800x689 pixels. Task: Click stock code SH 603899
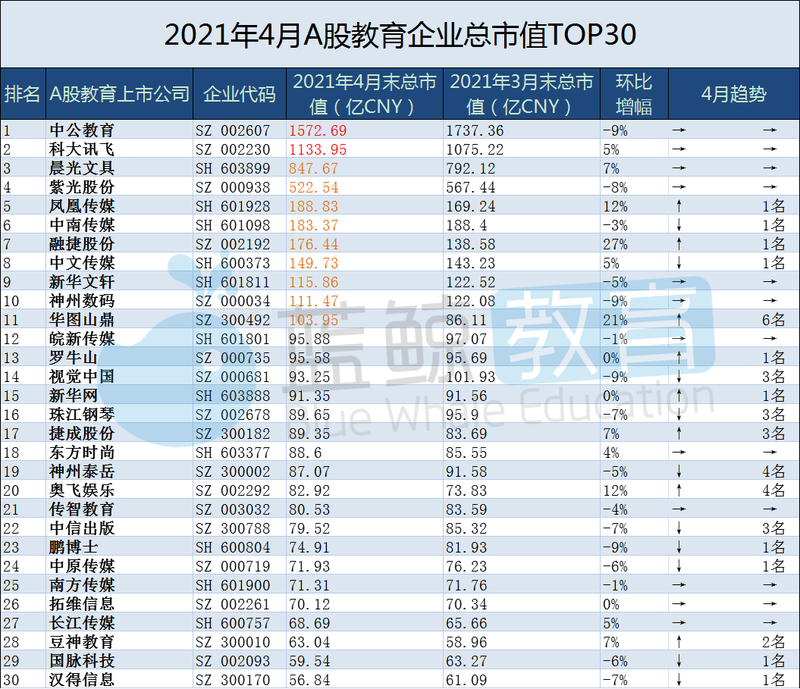click(233, 168)
